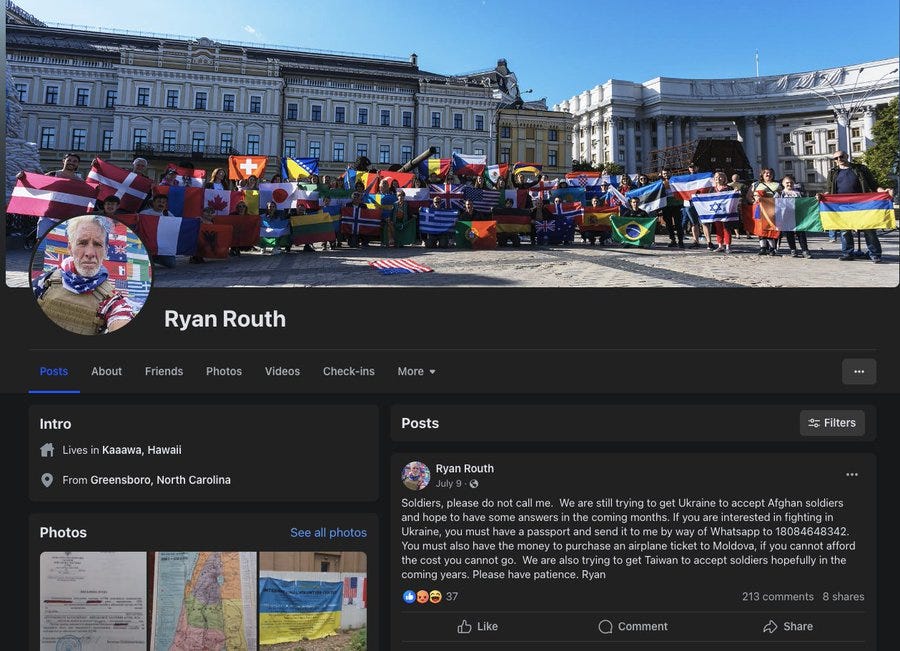The image size is (900, 651).
Task: Like the post
Action: point(478,627)
